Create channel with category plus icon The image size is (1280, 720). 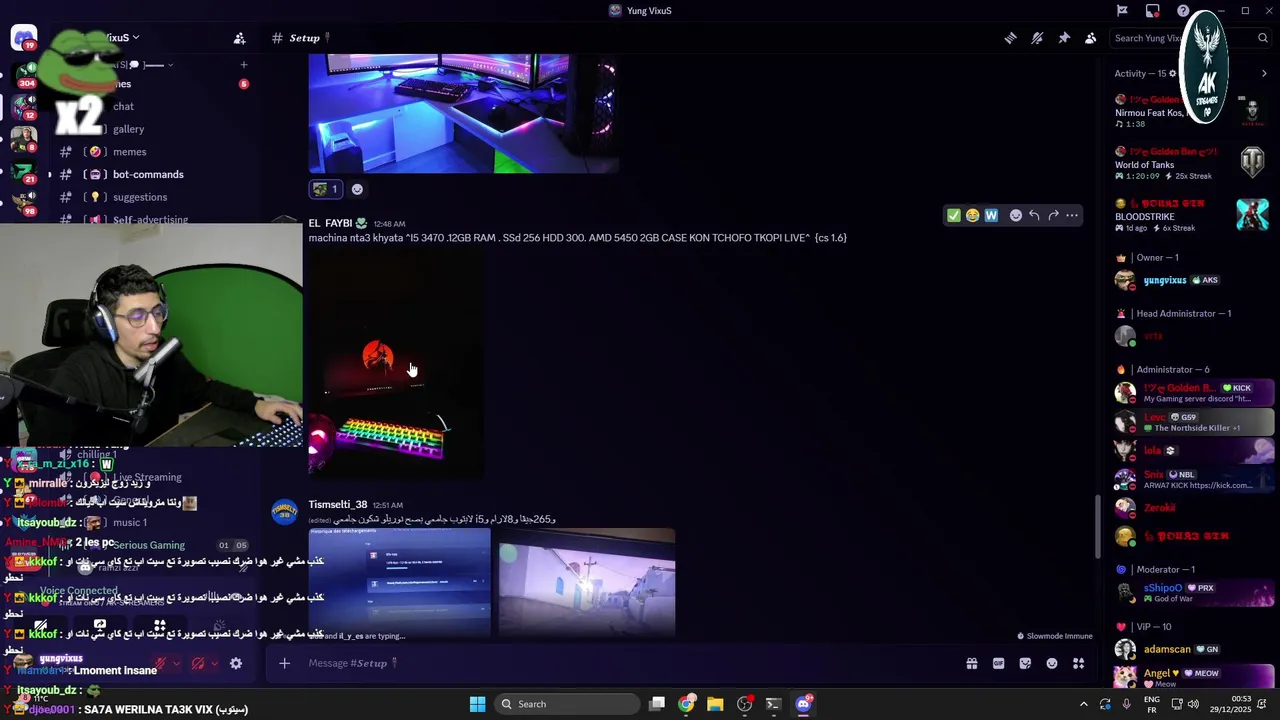tap(243, 65)
